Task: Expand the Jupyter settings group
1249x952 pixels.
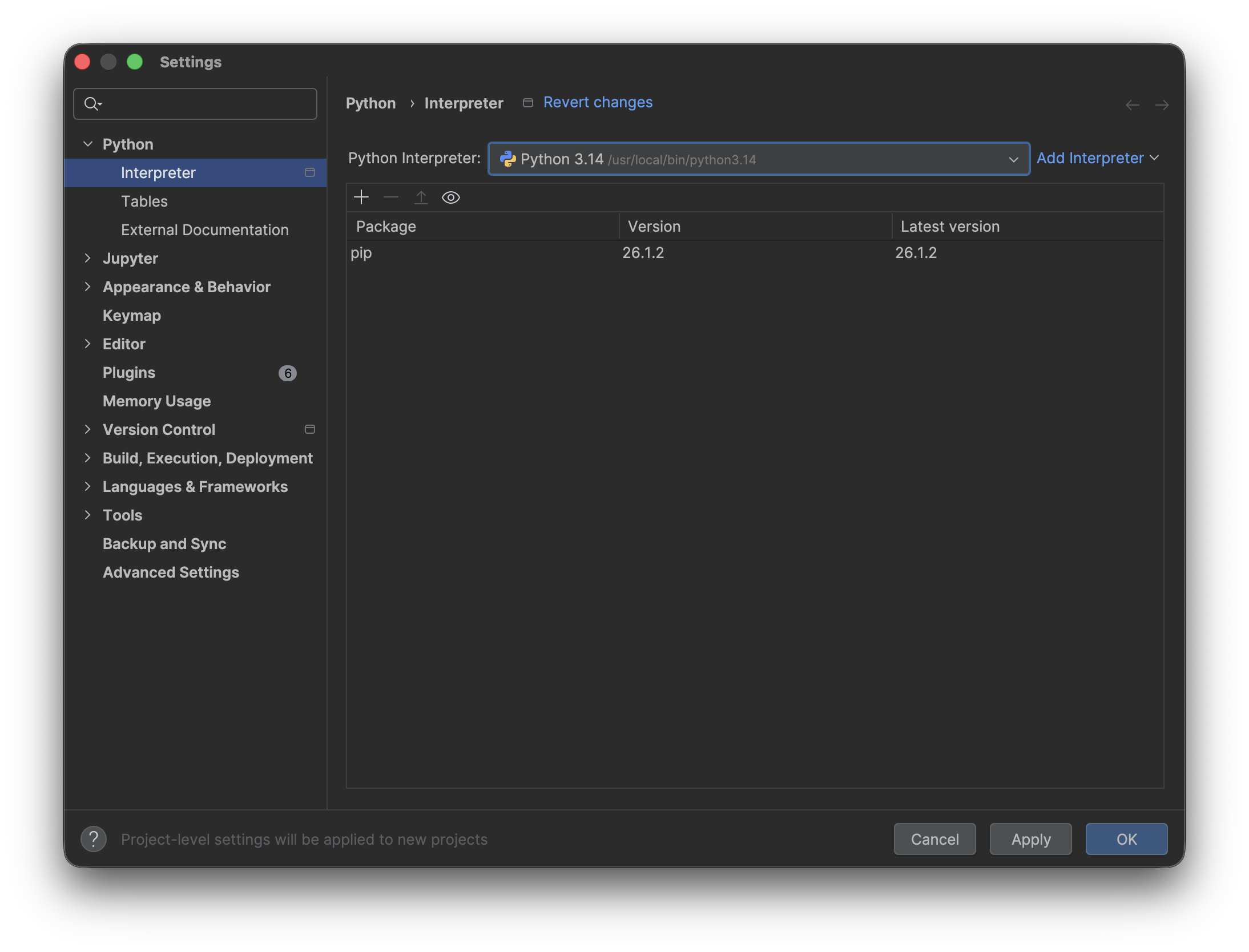Action: click(88, 258)
